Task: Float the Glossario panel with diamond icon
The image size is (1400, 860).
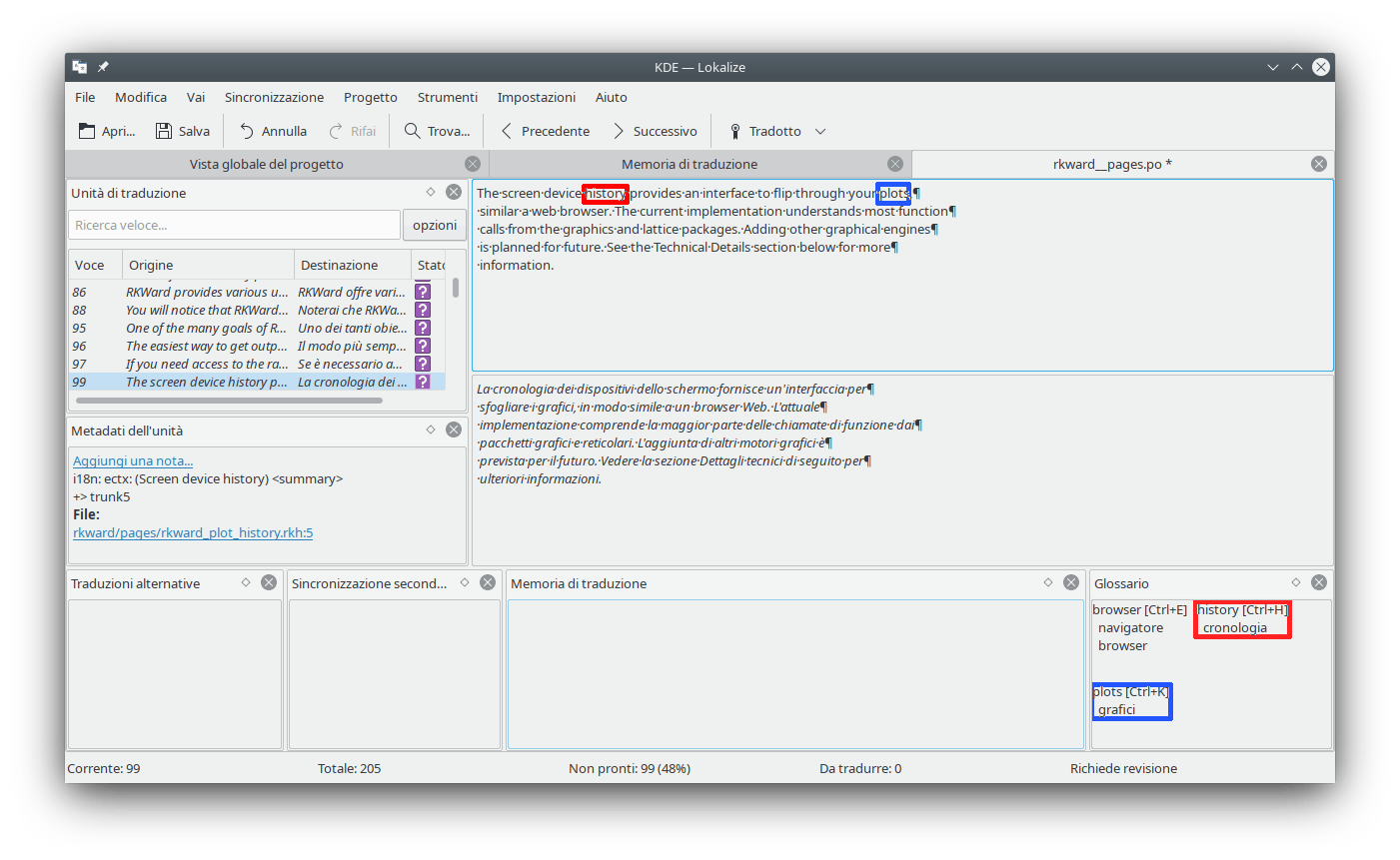Action: coord(1296,582)
